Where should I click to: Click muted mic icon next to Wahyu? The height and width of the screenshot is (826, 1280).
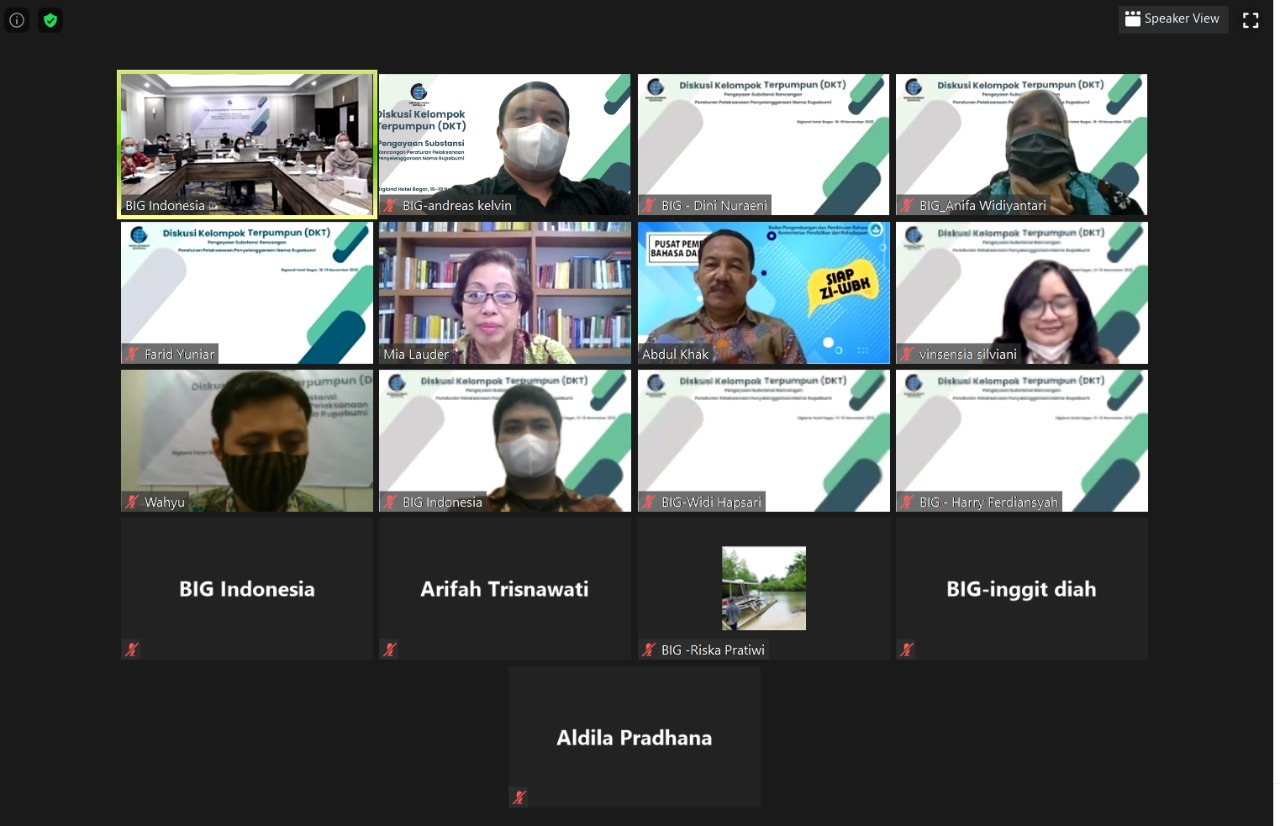(132, 502)
